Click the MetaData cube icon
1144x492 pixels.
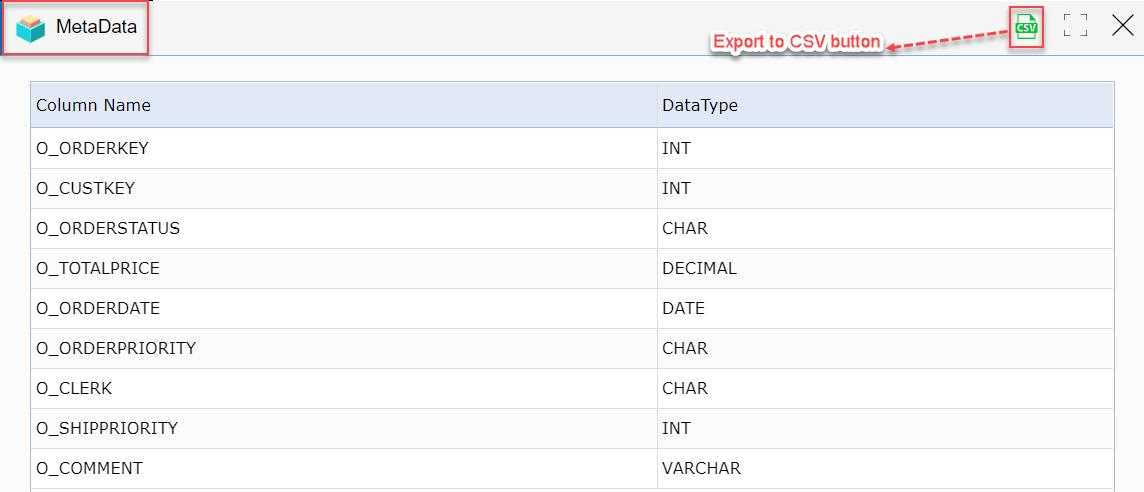(x=31, y=28)
